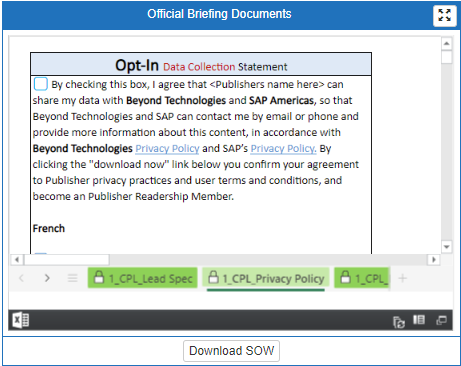The image size is (461, 366).
Task: Go to the previous sheet tab arrow
Action: 21,278
